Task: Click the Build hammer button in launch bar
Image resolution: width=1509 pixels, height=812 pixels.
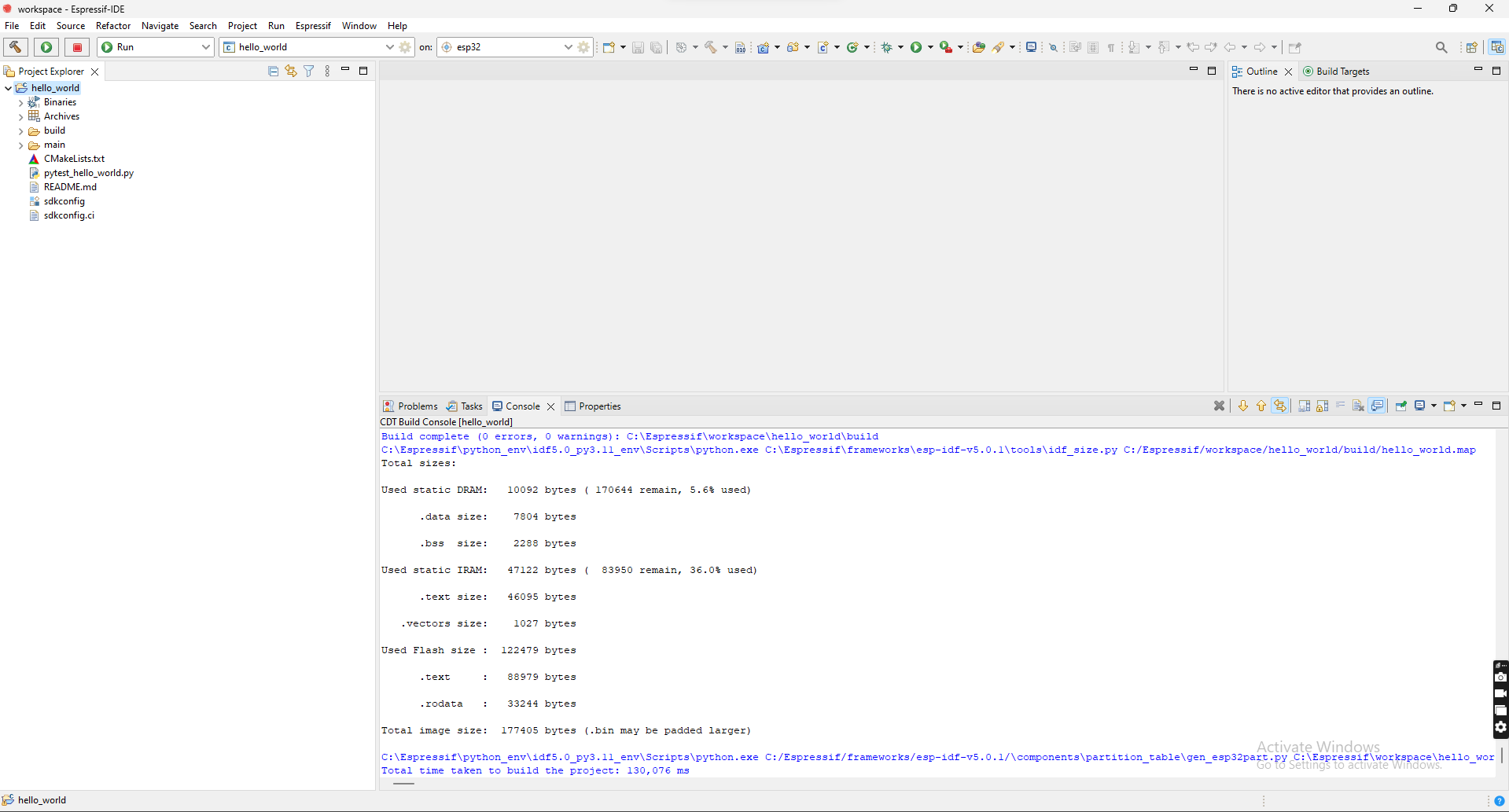Action: pyautogui.click(x=16, y=47)
